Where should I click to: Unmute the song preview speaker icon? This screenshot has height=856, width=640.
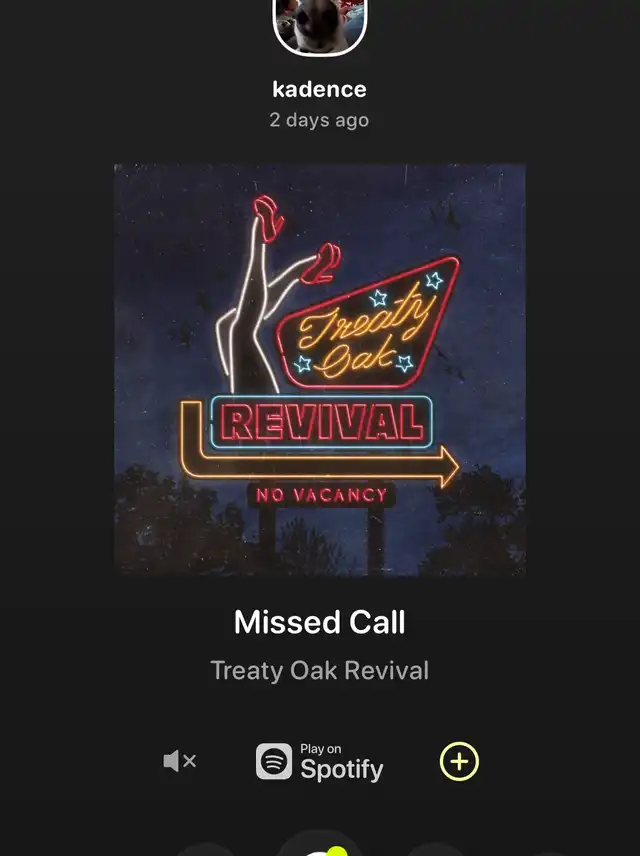point(180,761)
